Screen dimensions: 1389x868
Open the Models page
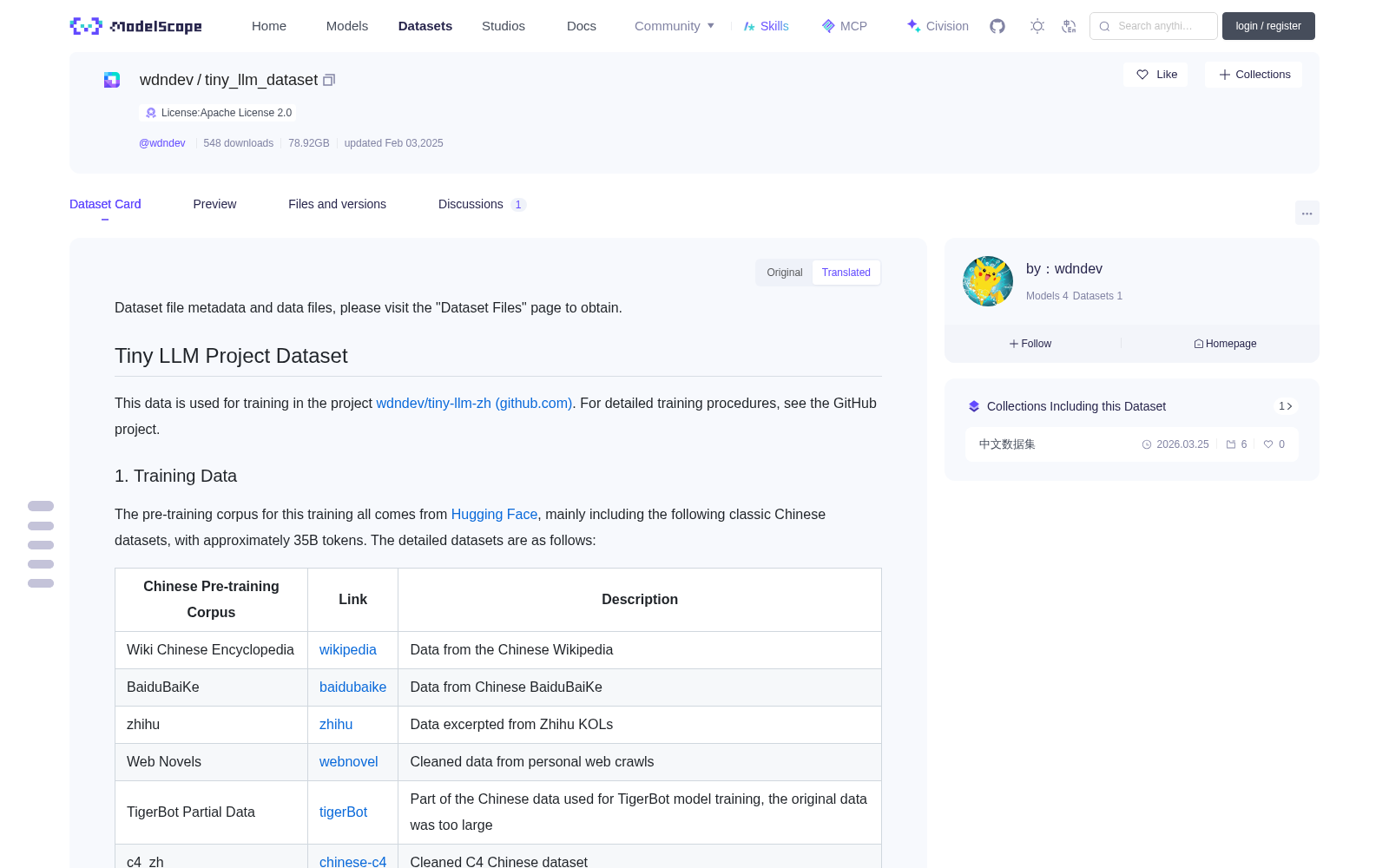pyautogui.click(x=347, y=26)
